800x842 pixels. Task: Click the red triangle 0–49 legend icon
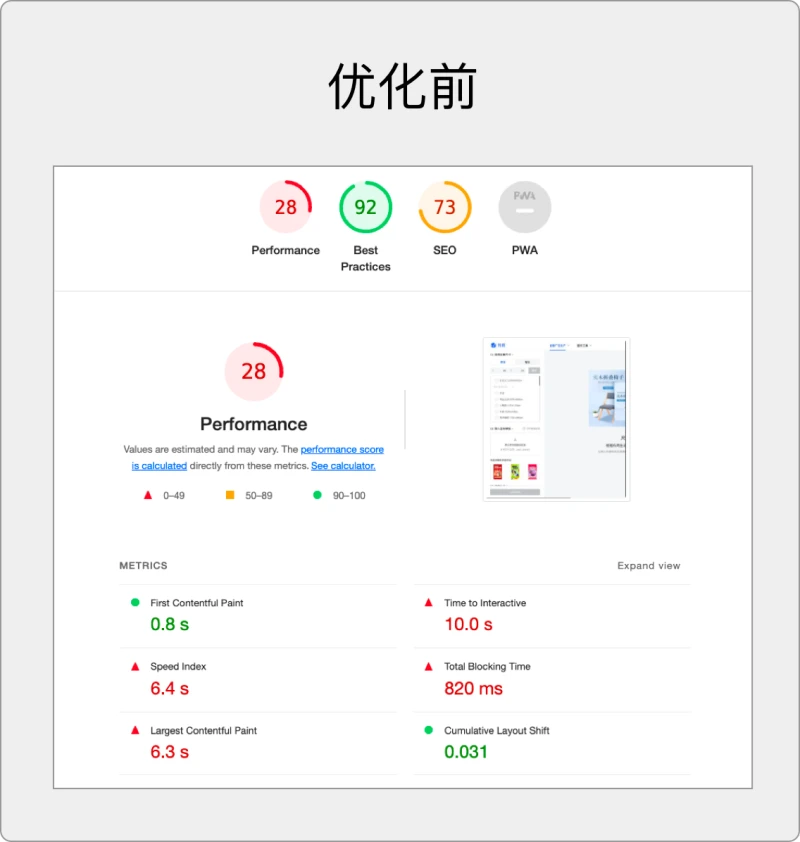pos(148,495)
